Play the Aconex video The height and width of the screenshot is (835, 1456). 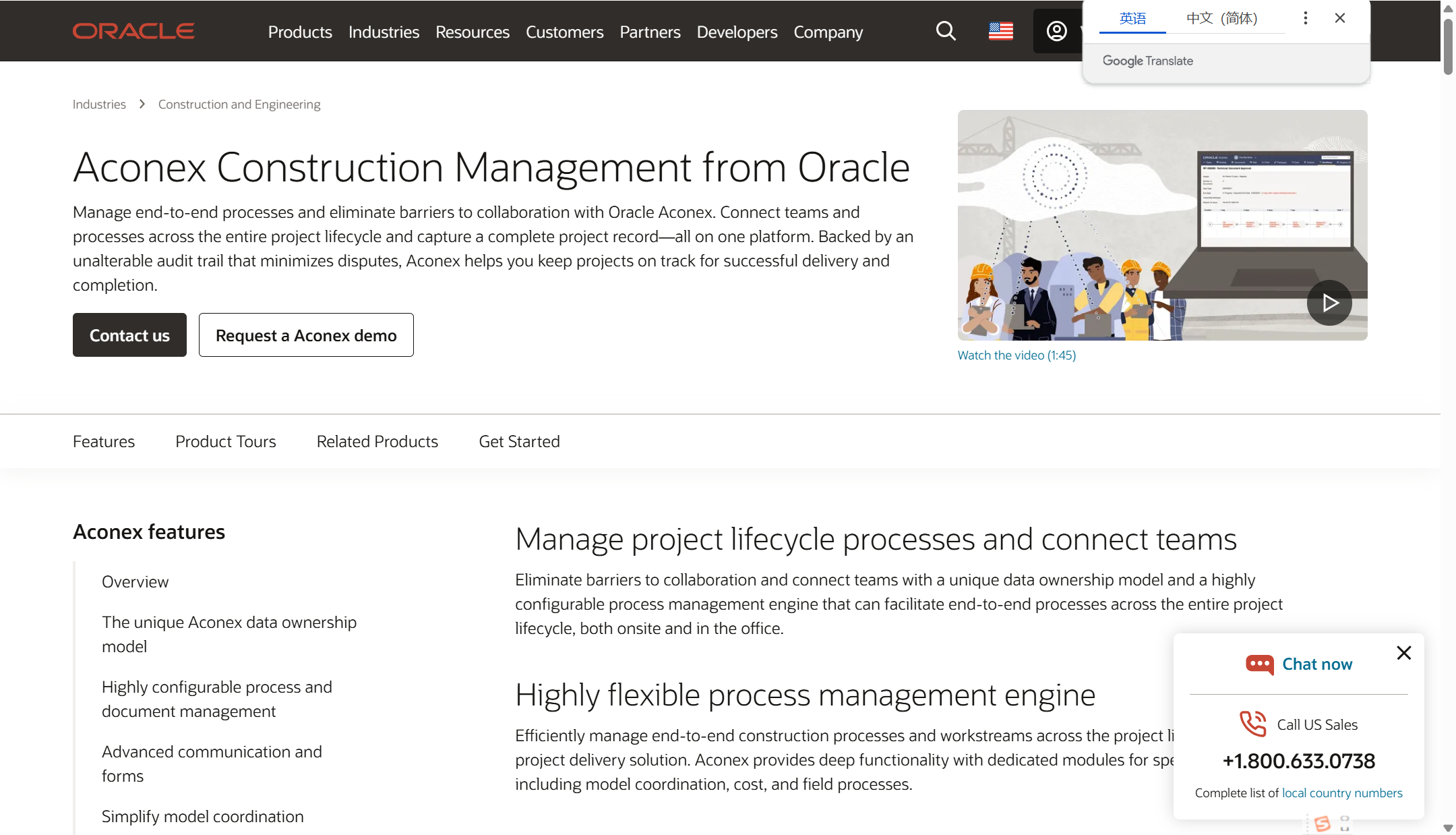(x=1329, y=303)
